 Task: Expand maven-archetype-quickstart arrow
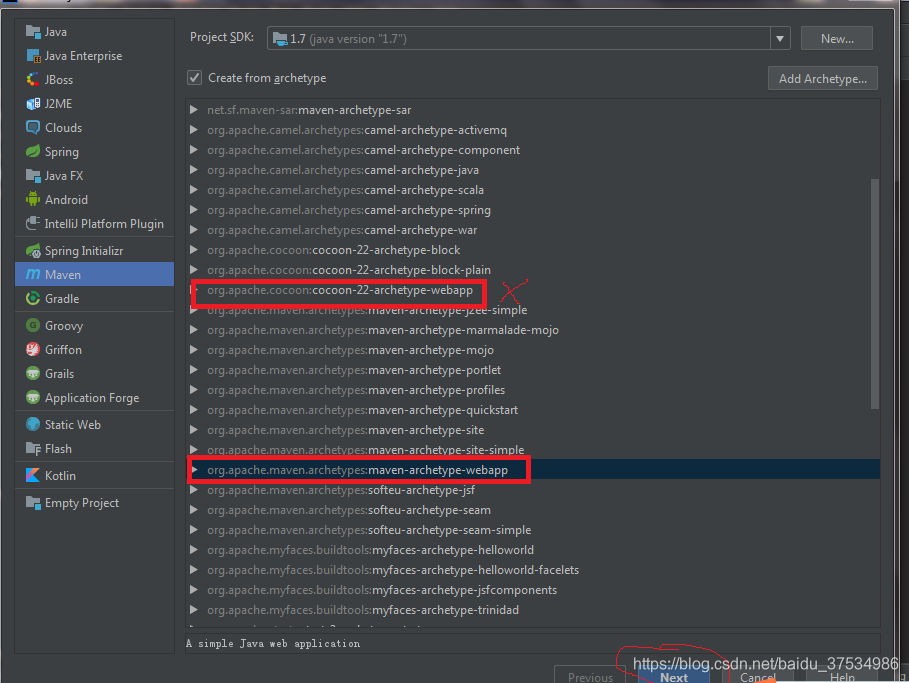(x=194, y=410)
